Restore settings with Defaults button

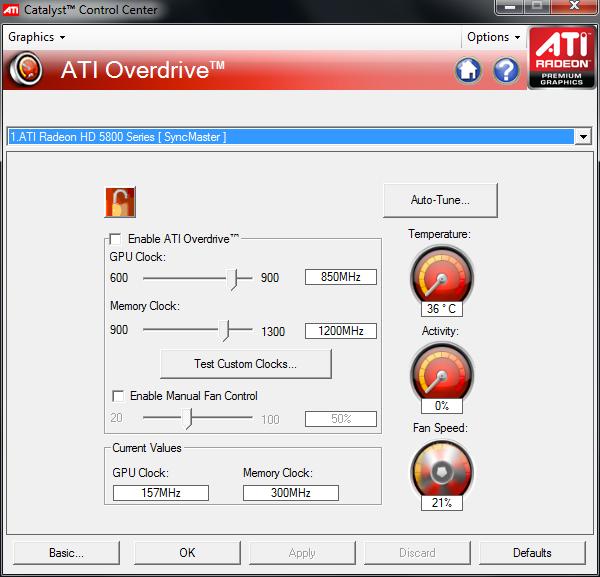[532, 553]
